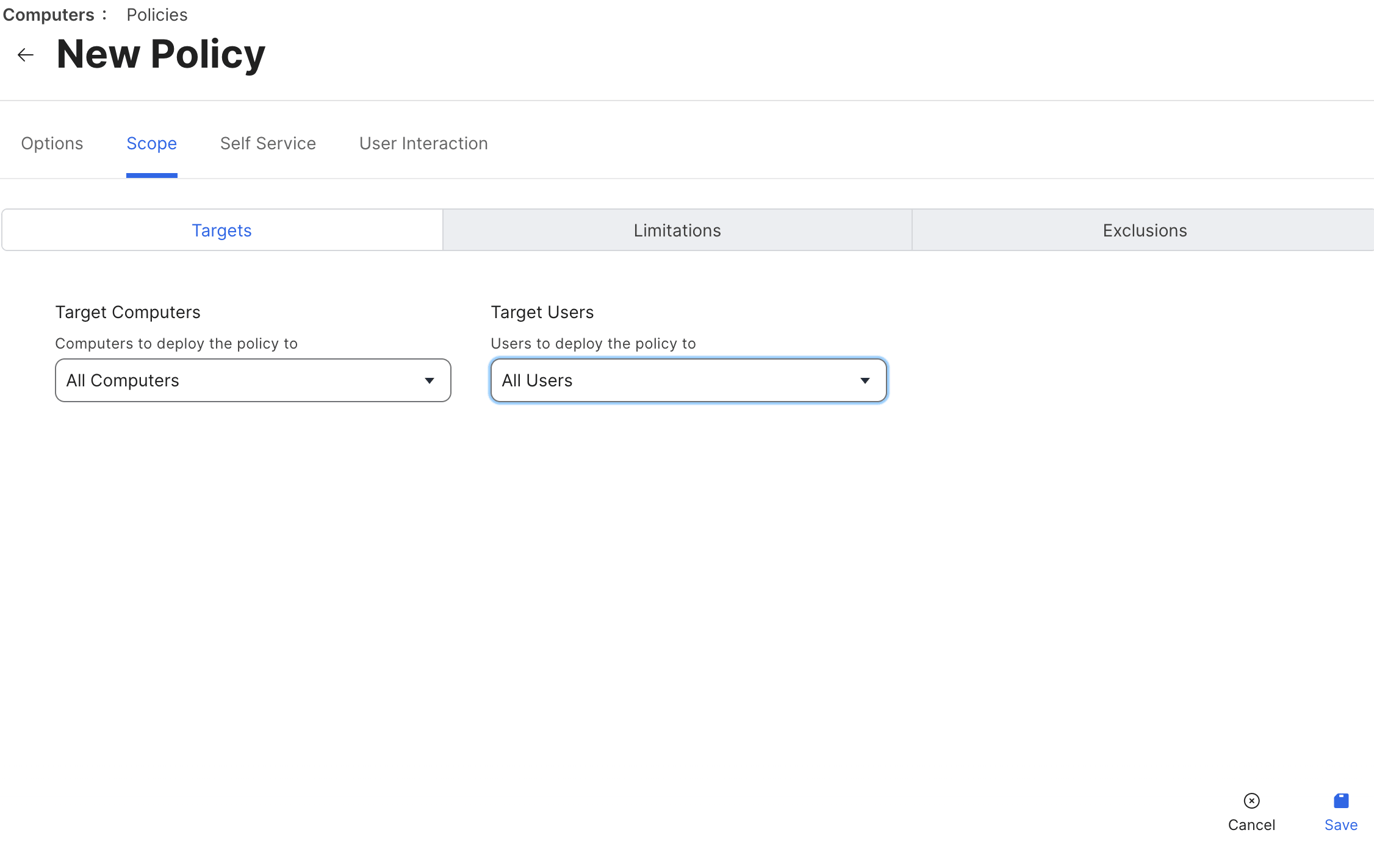Go to the User Interaction tab

coord(423,144)
